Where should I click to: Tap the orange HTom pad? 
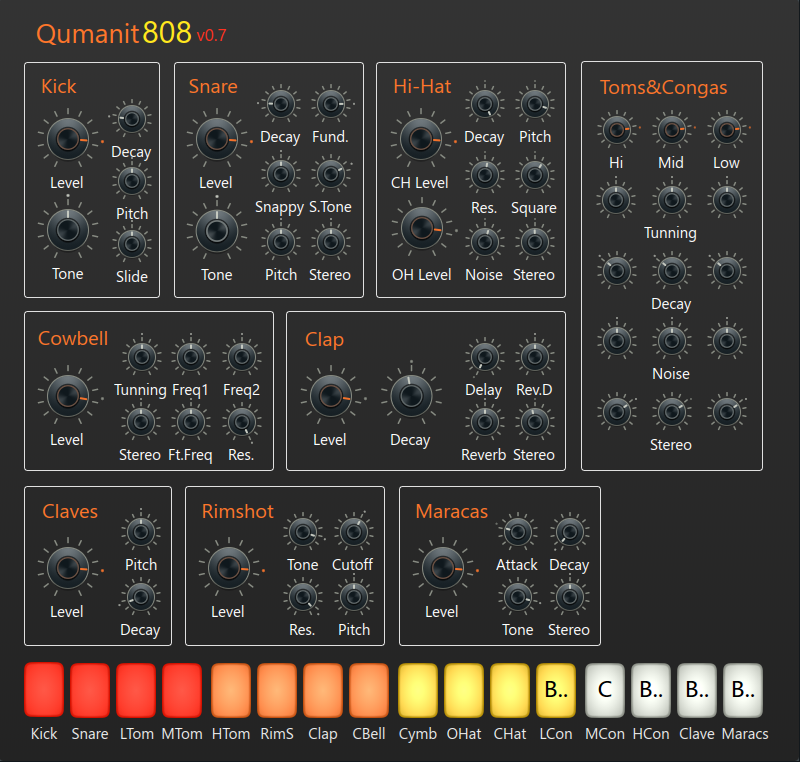(231, 690)
